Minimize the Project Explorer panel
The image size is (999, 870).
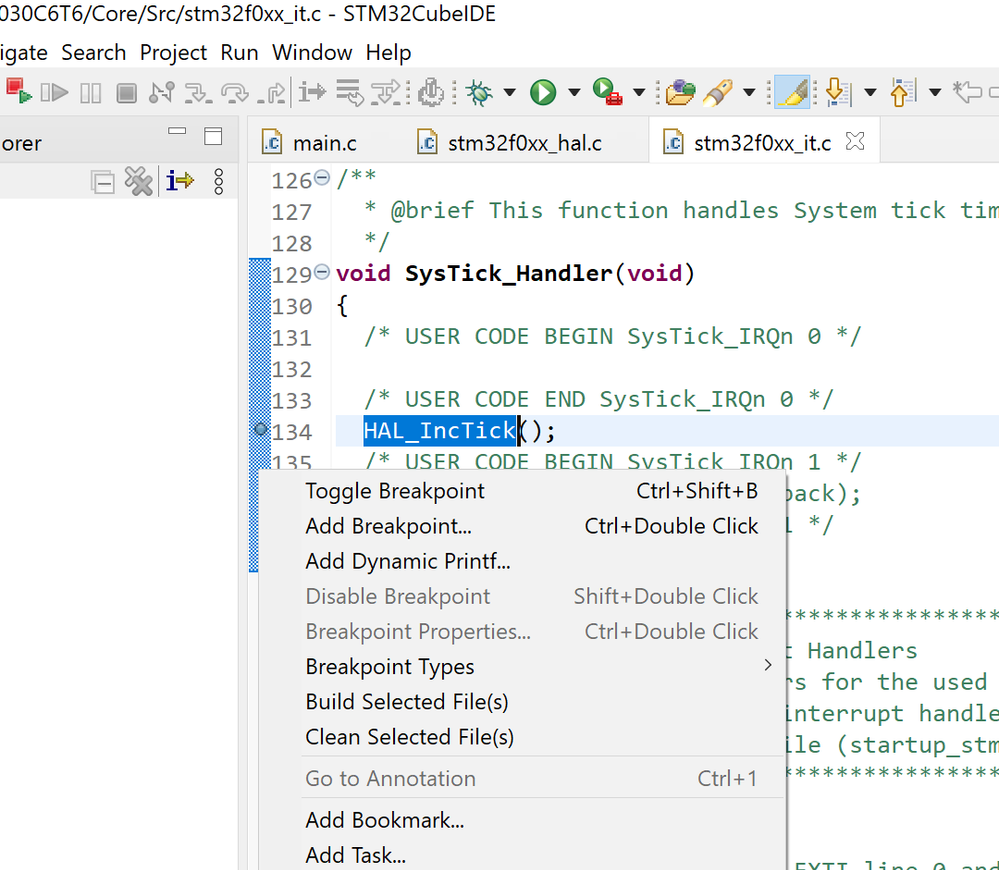coord(177,131)
